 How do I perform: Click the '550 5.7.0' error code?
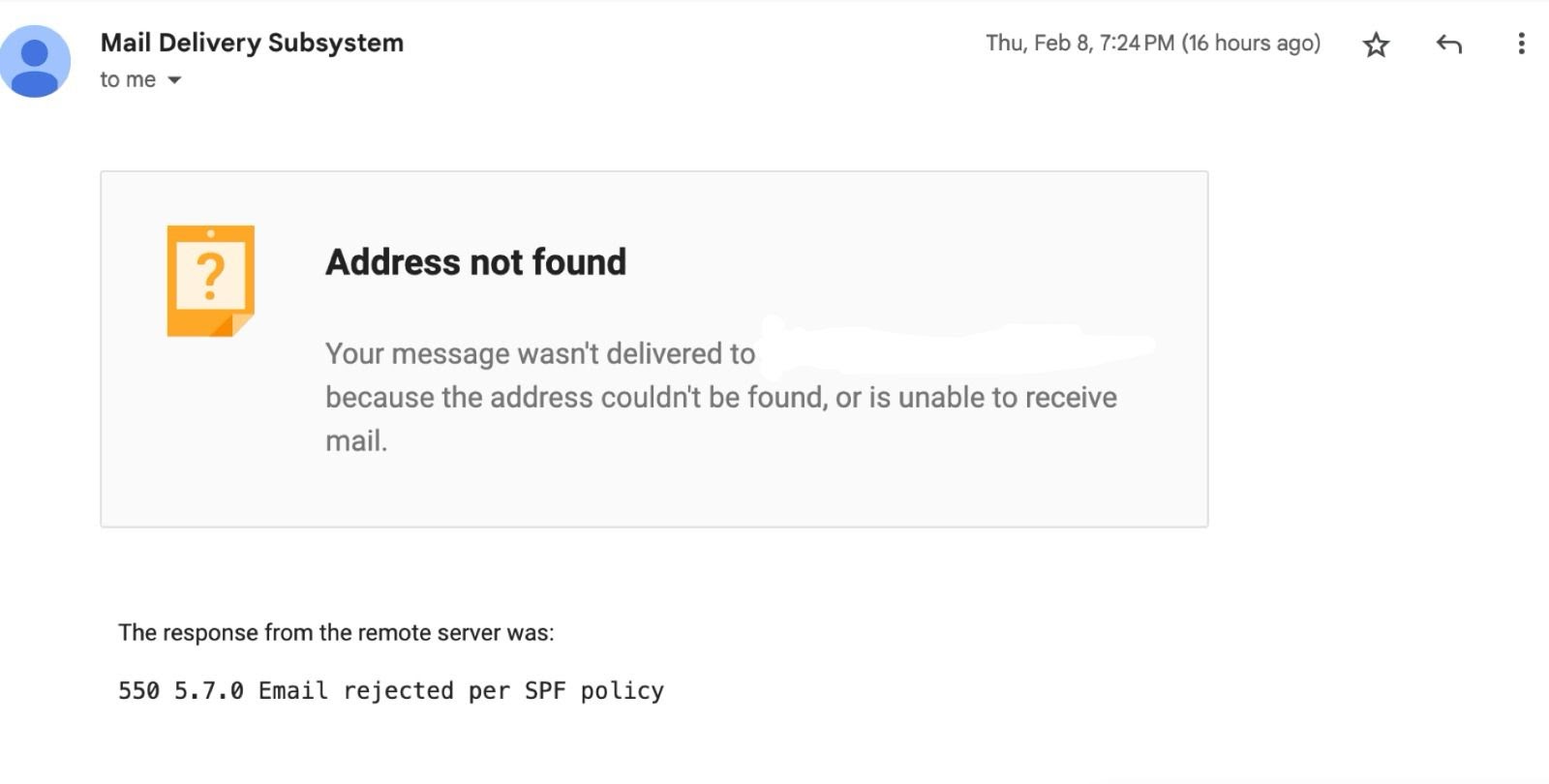pyautogui.click(x=181, y=691)
